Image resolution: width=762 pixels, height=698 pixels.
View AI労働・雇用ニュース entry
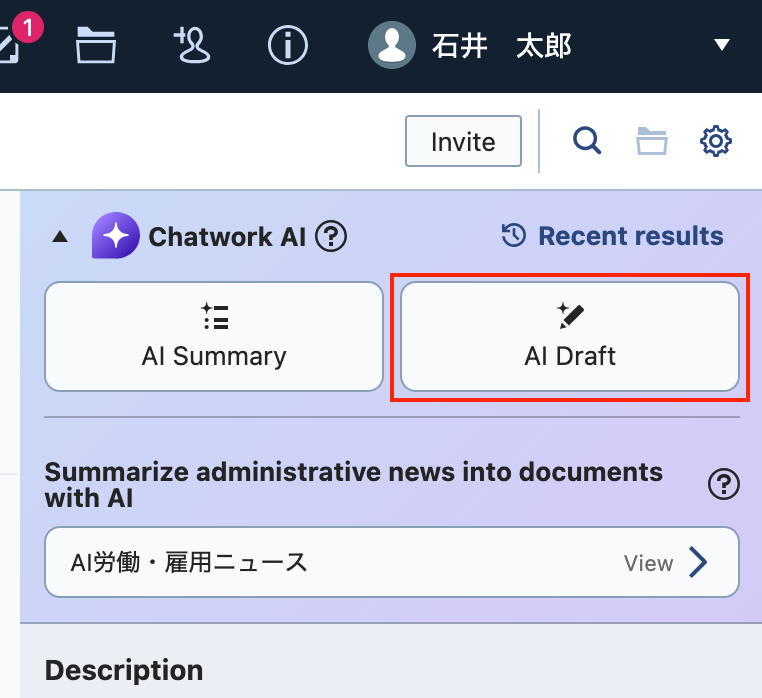[392, 562]
